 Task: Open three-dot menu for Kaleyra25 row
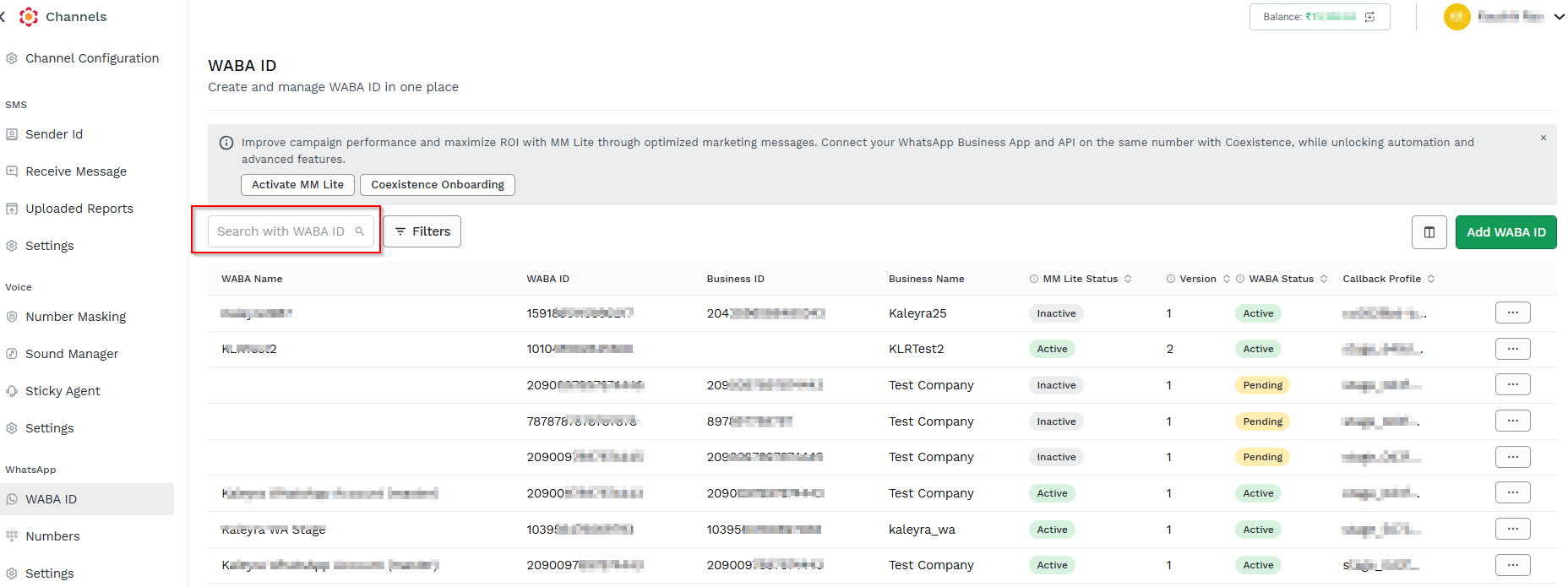(x=1512, y=313)
